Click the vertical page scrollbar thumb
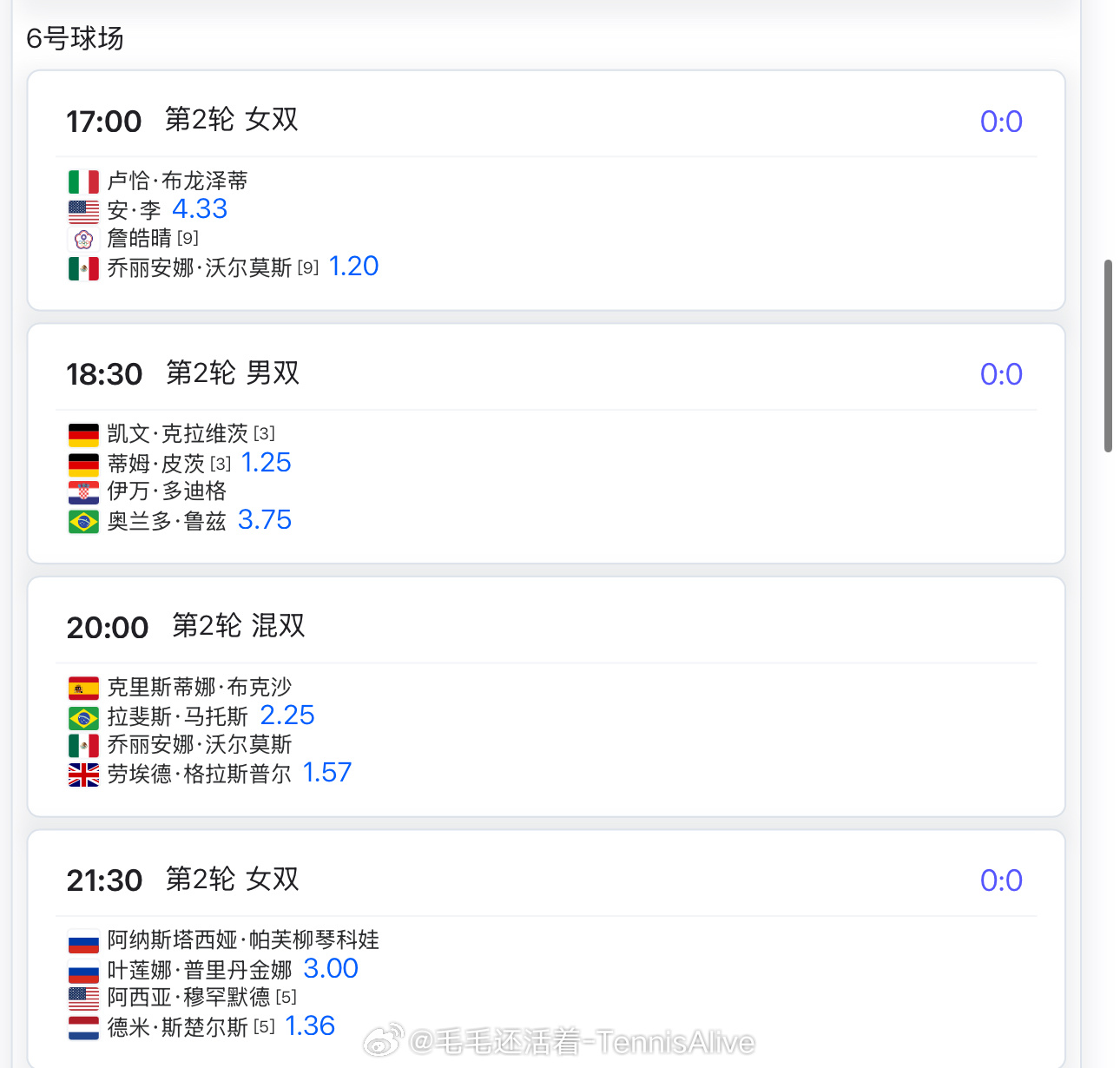Image resolution: width=1120 pixels, height=1068 pixels. 1108,355
